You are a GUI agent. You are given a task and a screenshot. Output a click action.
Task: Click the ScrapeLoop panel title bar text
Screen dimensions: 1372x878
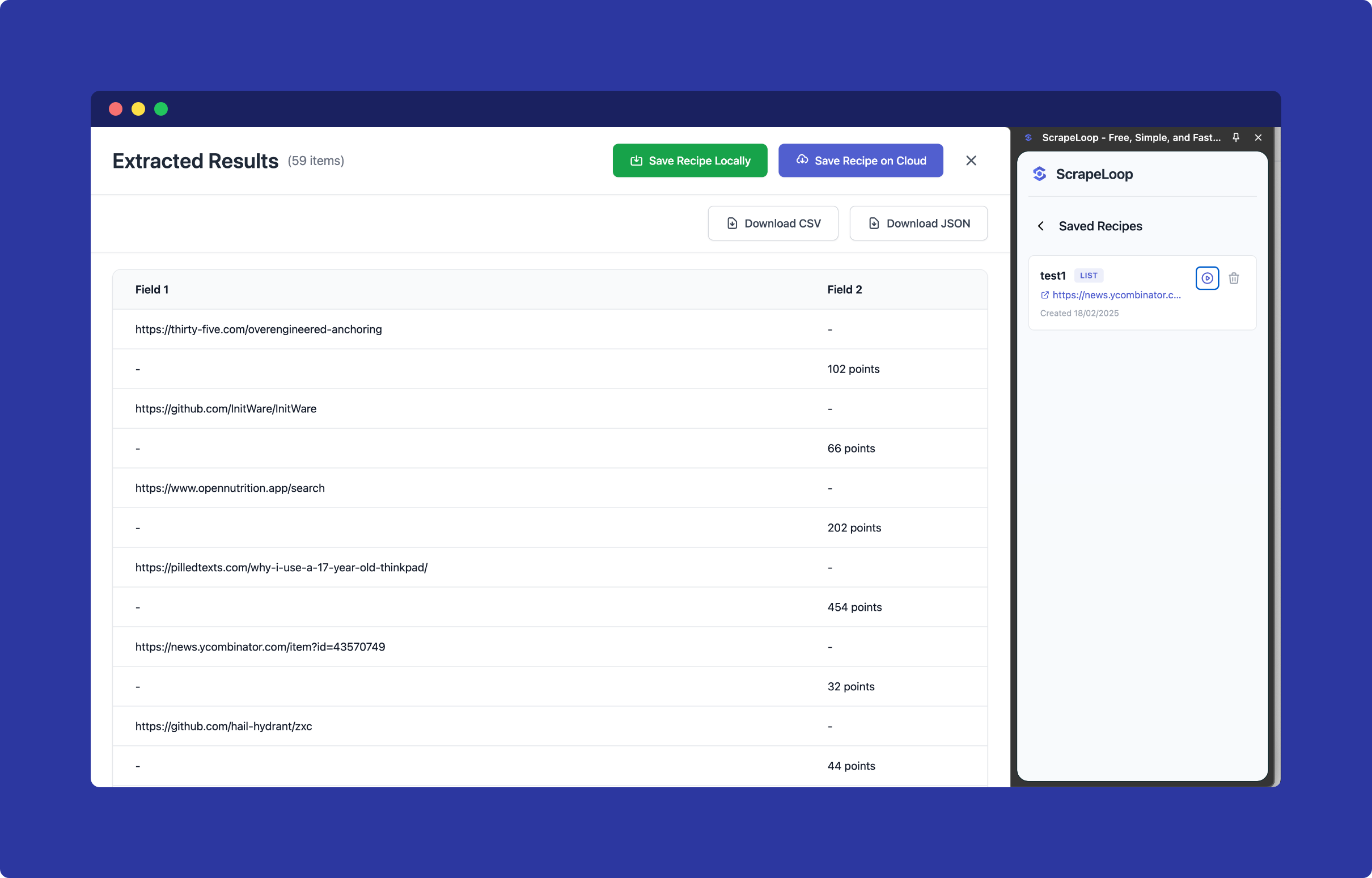click(x=1131, y=137)
